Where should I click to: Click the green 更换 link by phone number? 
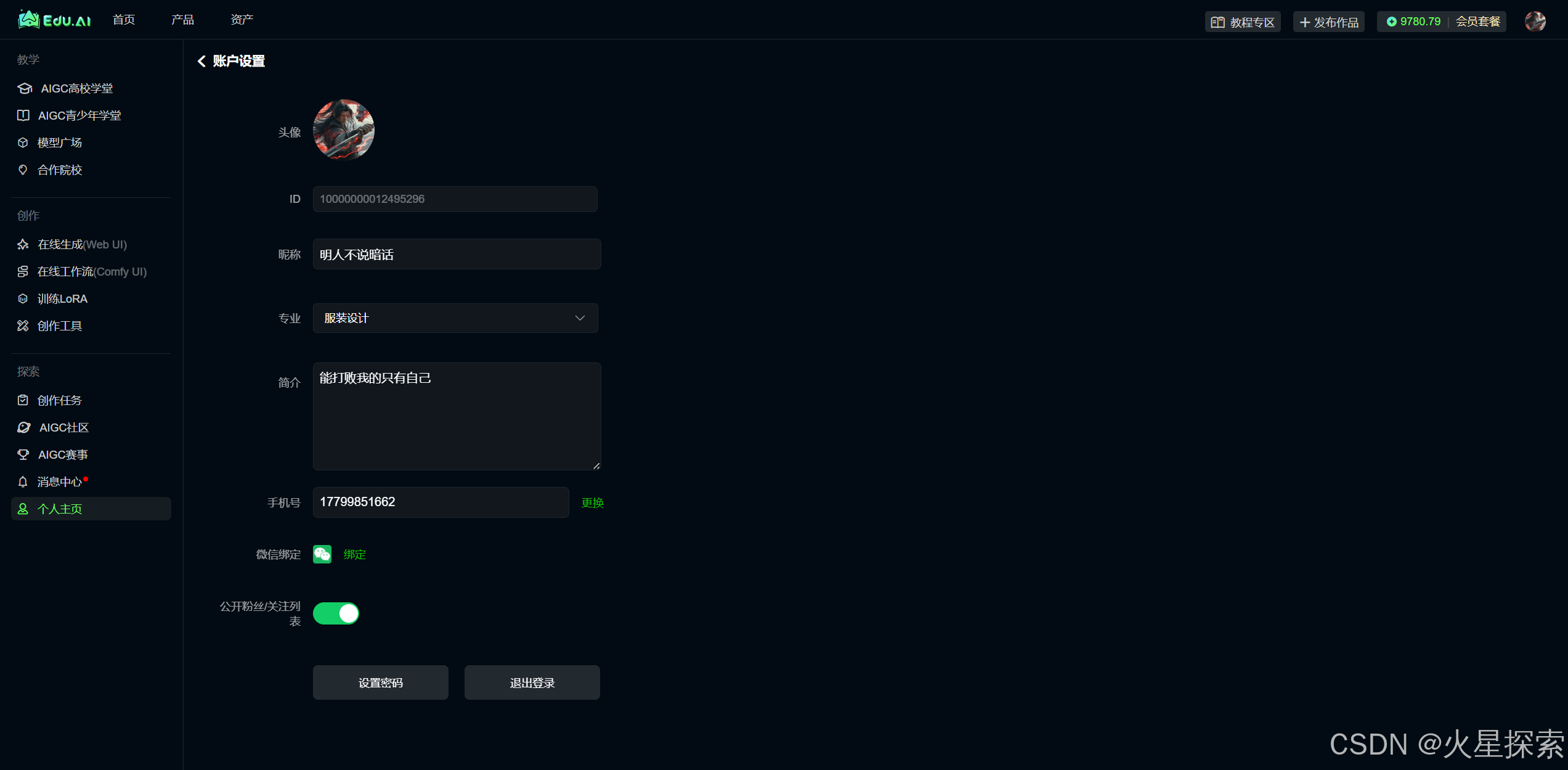592,502
